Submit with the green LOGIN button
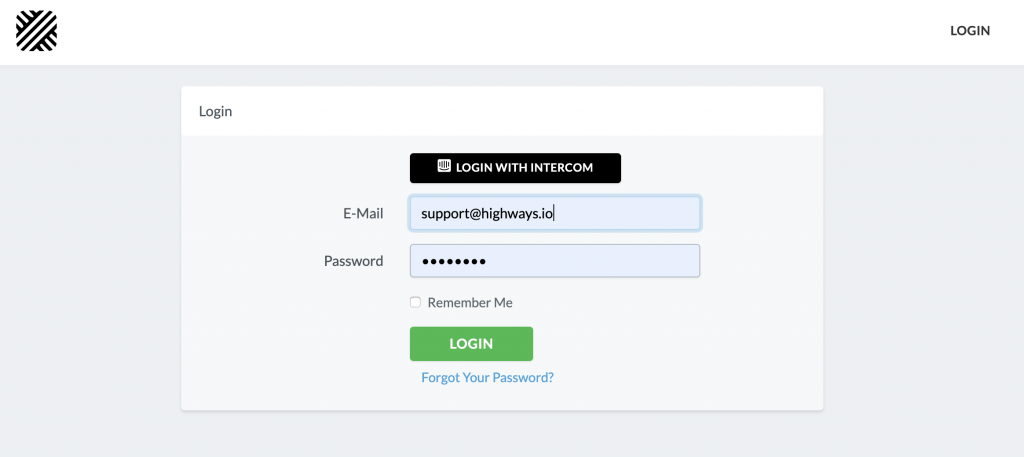This screenshot has width=1024, height=457. tap(472, 343)
